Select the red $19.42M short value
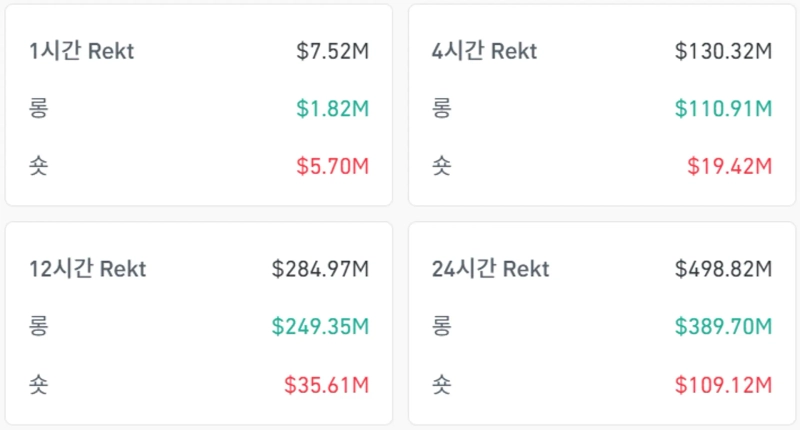 [x=729, y=165]
